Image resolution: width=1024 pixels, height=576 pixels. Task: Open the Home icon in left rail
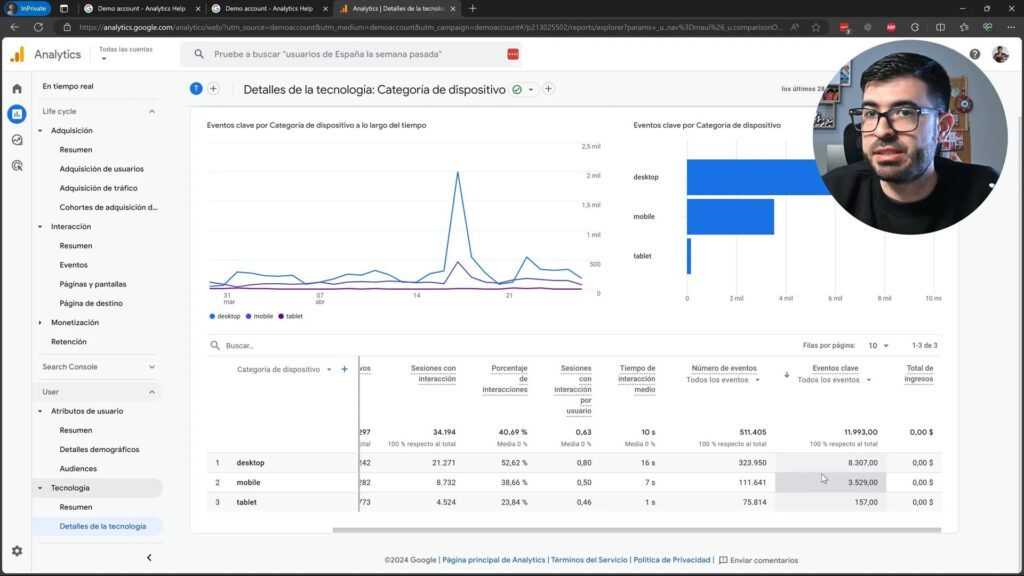coord(17,88)
